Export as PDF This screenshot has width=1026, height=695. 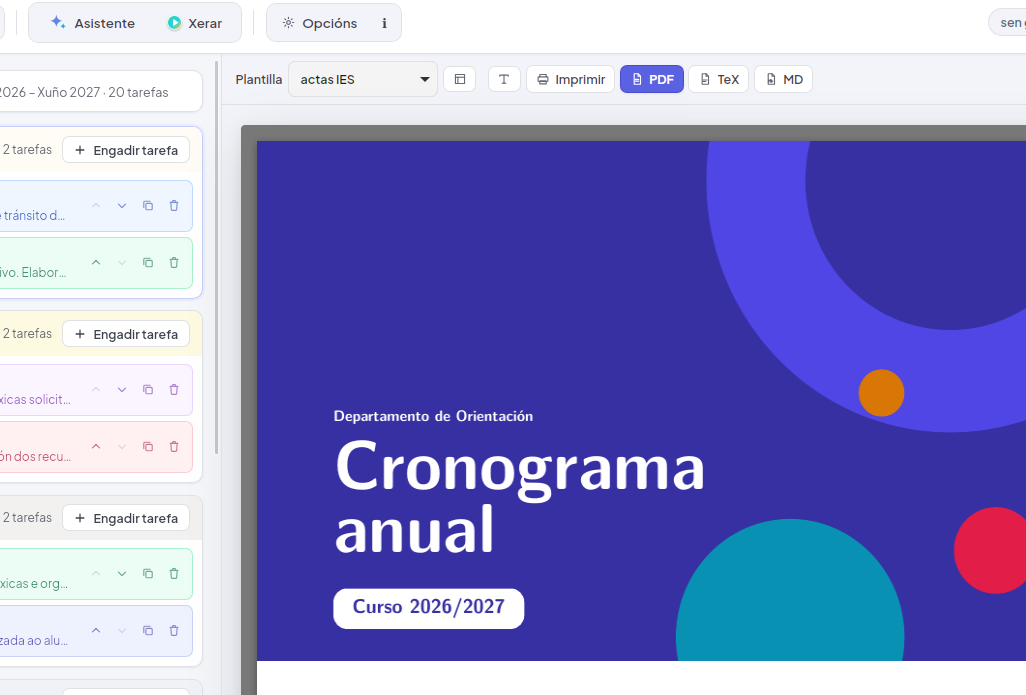[652, 79]
